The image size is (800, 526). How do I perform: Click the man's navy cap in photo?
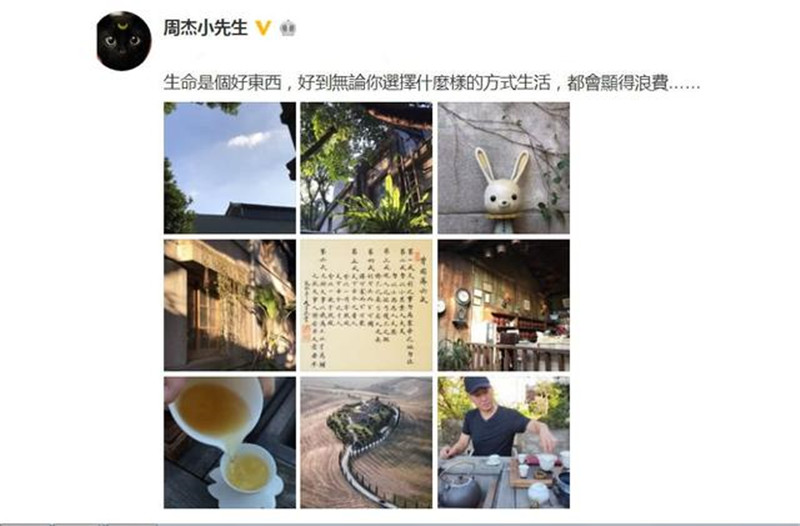(476, 385)
